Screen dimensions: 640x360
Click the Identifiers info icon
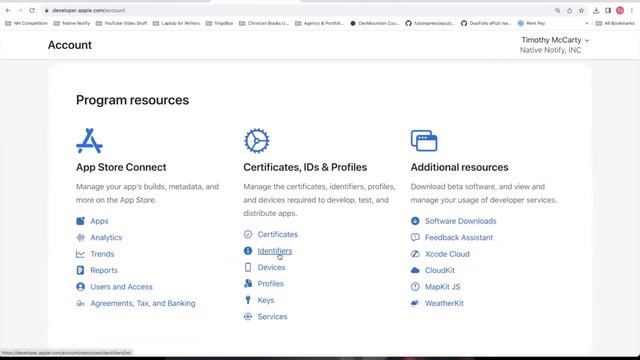pyautogui.click(x=248, y=251)
